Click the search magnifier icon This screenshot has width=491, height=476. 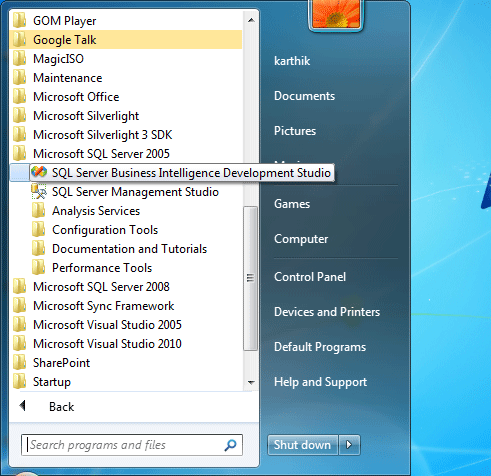pos(230,445)
